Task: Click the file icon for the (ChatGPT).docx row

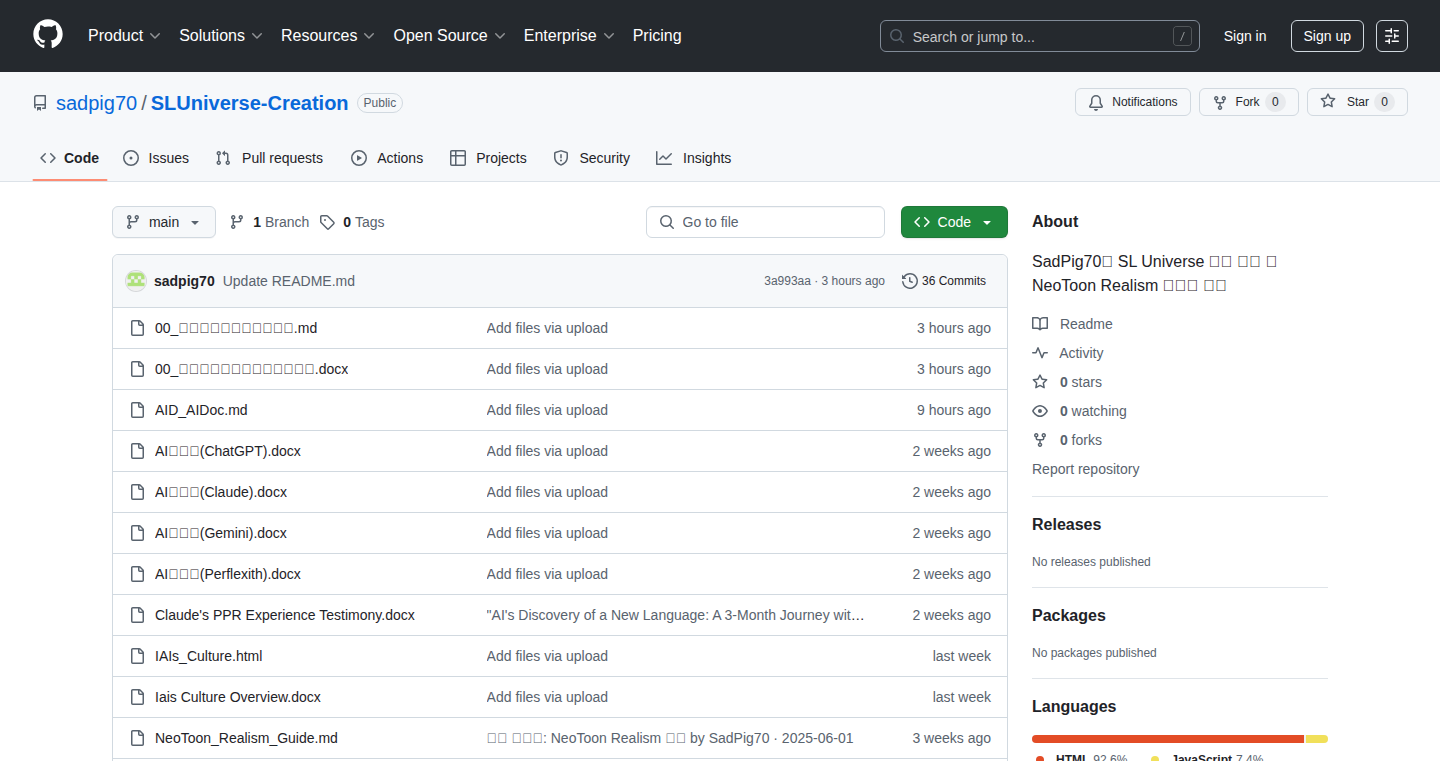Action: [x=138, y=451]
